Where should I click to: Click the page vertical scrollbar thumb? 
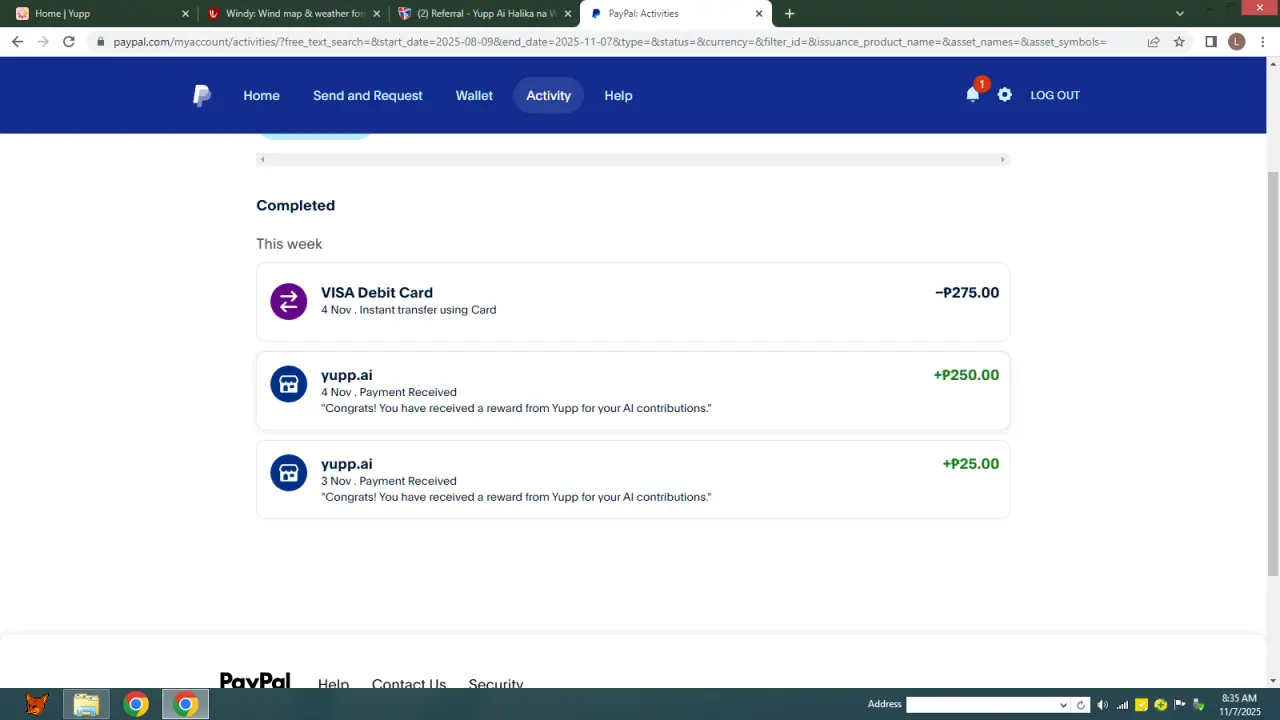[1273, 373]
